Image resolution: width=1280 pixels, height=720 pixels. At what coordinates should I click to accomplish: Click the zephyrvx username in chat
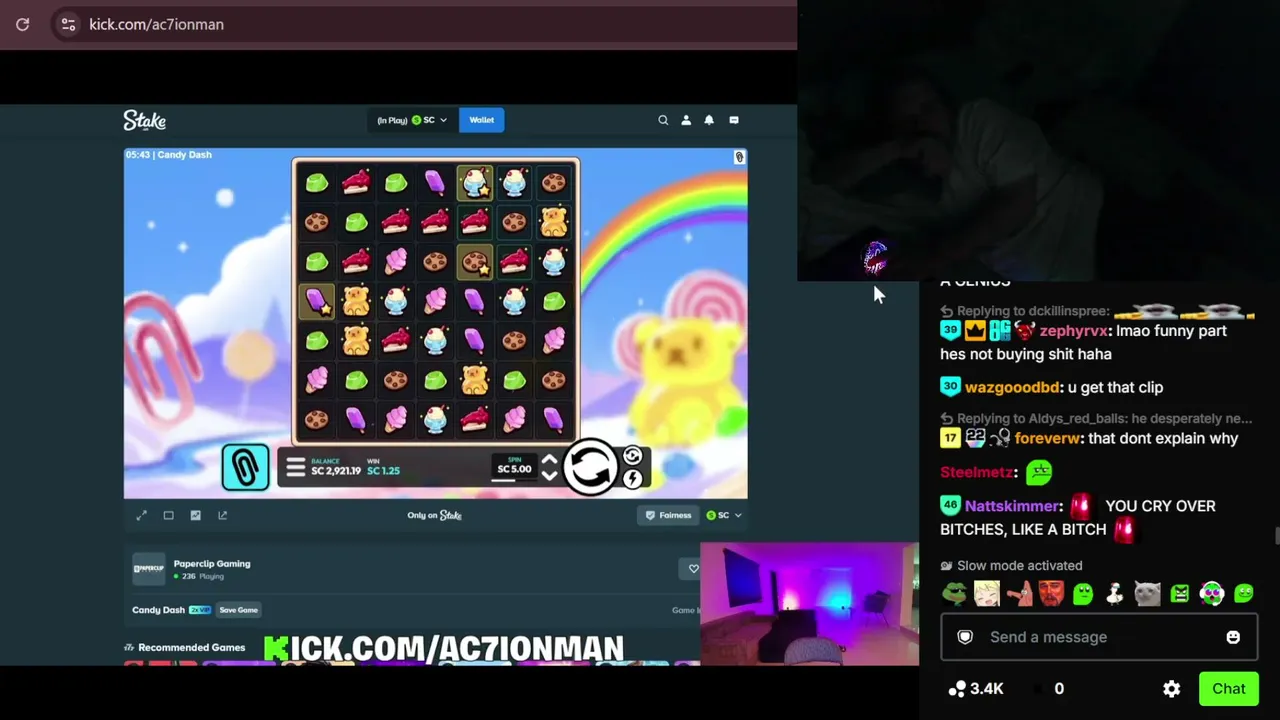click(x=1073, y=331)
